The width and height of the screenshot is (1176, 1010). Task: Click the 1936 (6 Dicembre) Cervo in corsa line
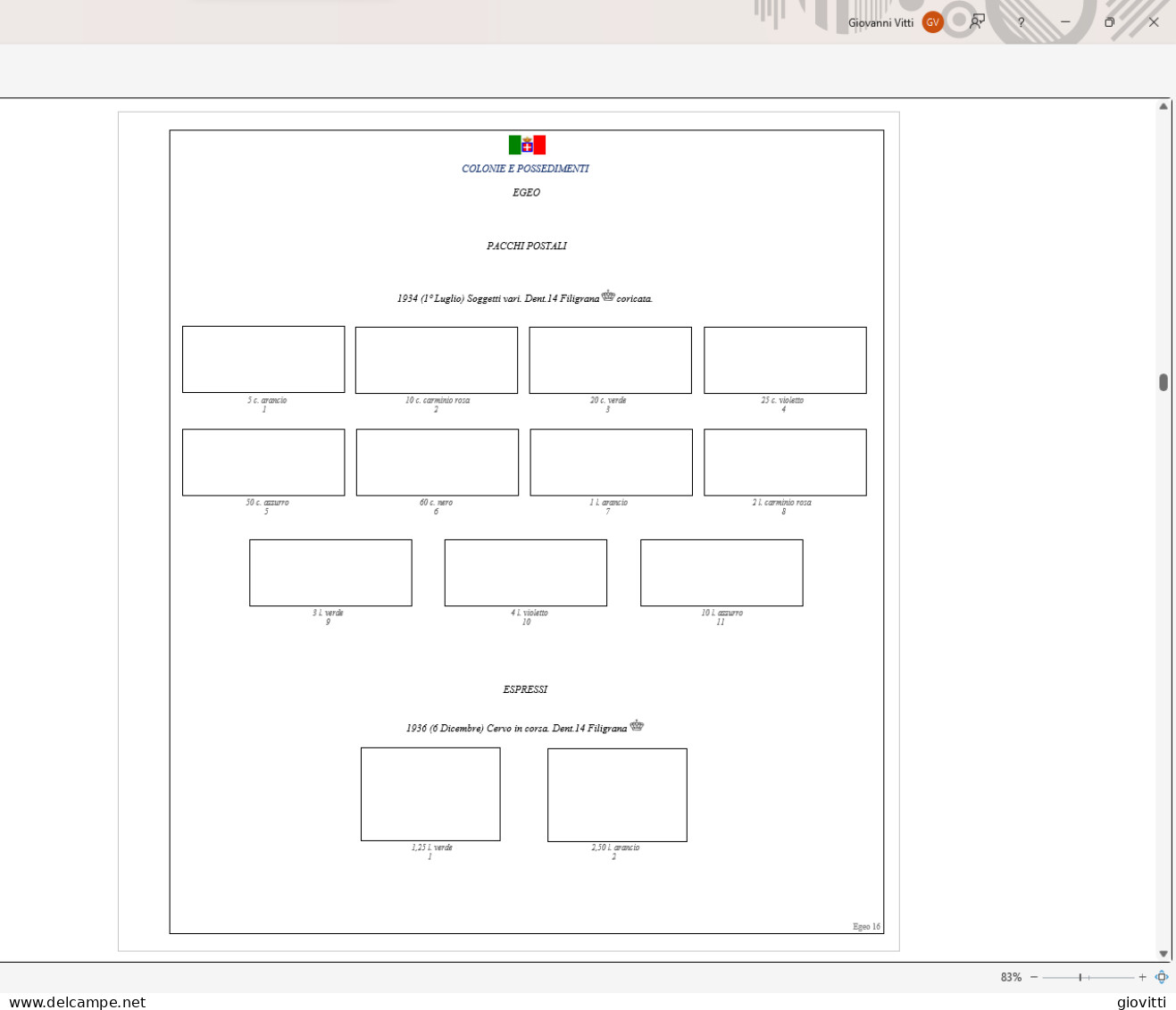pos(525,728)
